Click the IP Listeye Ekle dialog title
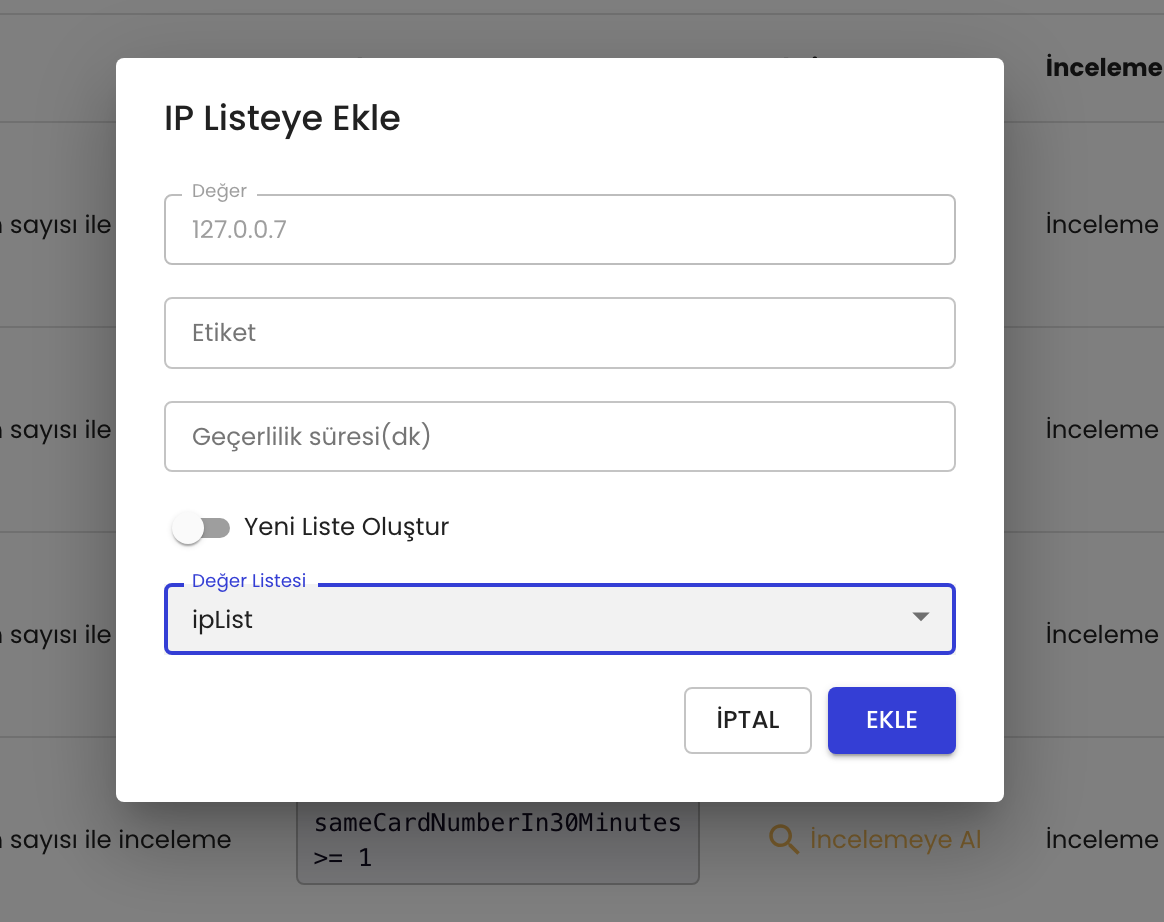The width and height of the screenshot is (1164, 922). click(282, 118)
